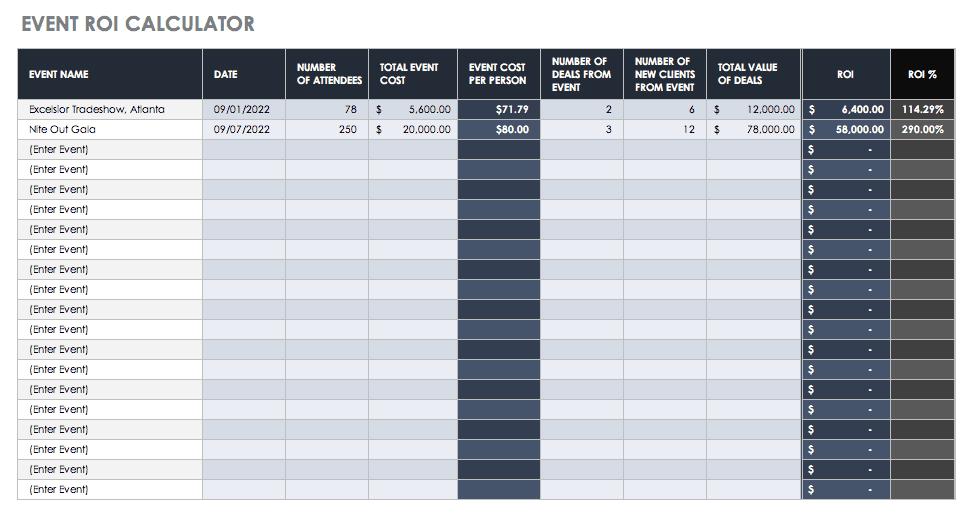Click the Event ROI Calculator title

pyautogui.click(x=138, y=24)
